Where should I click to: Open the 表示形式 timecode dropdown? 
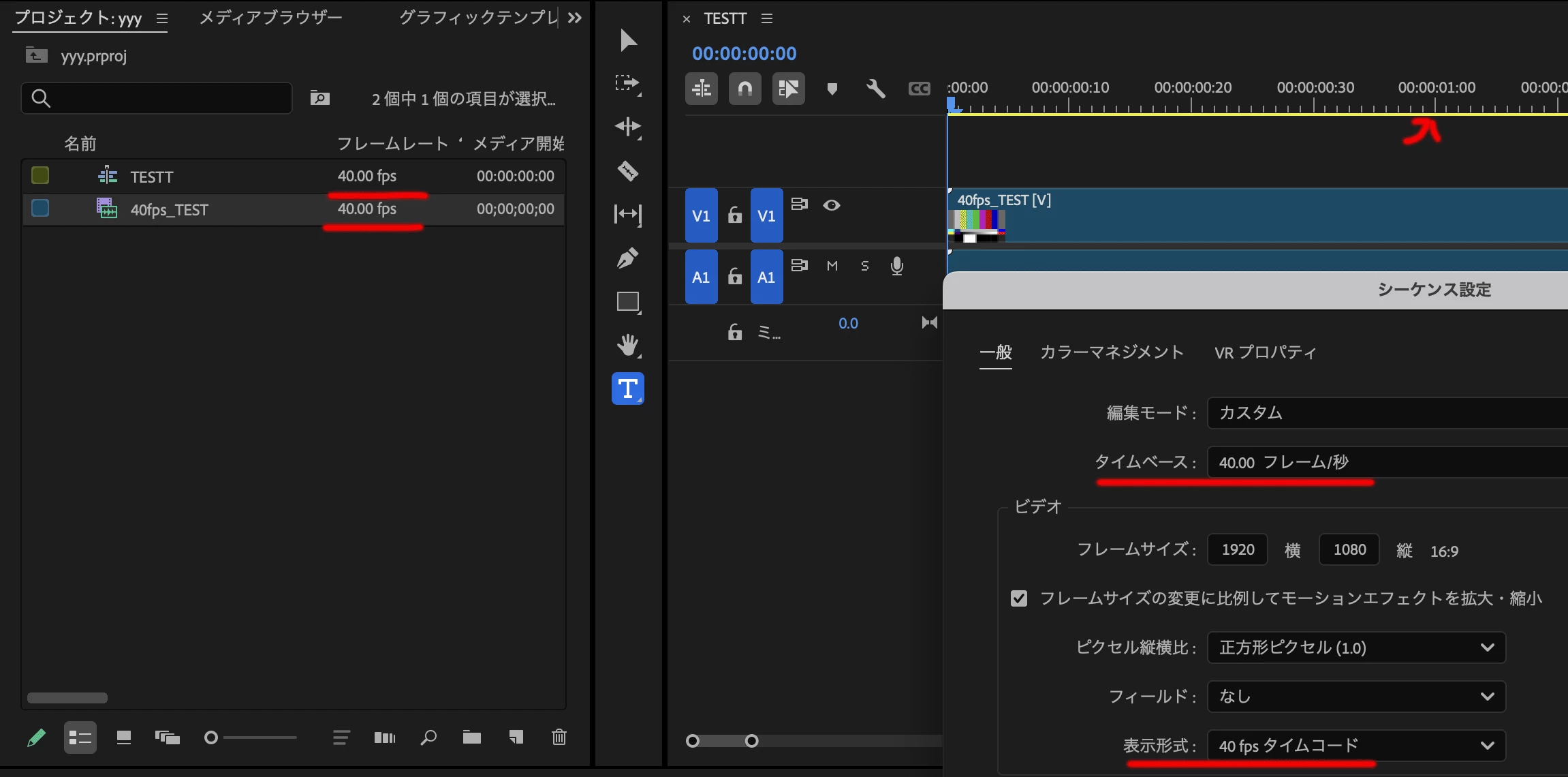1355,746
